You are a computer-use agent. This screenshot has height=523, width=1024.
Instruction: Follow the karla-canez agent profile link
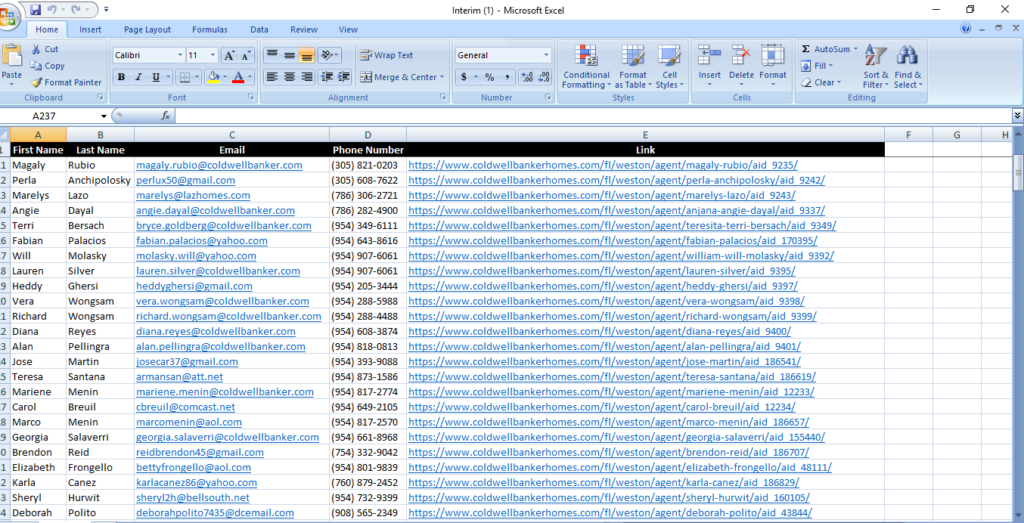tap(603, 482)
